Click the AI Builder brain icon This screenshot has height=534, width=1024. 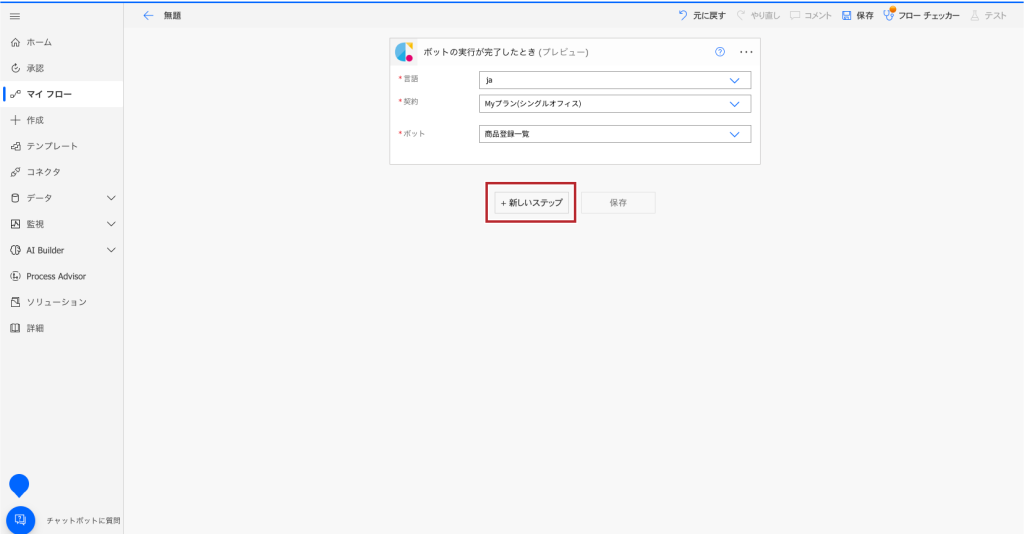coord(15,250)
